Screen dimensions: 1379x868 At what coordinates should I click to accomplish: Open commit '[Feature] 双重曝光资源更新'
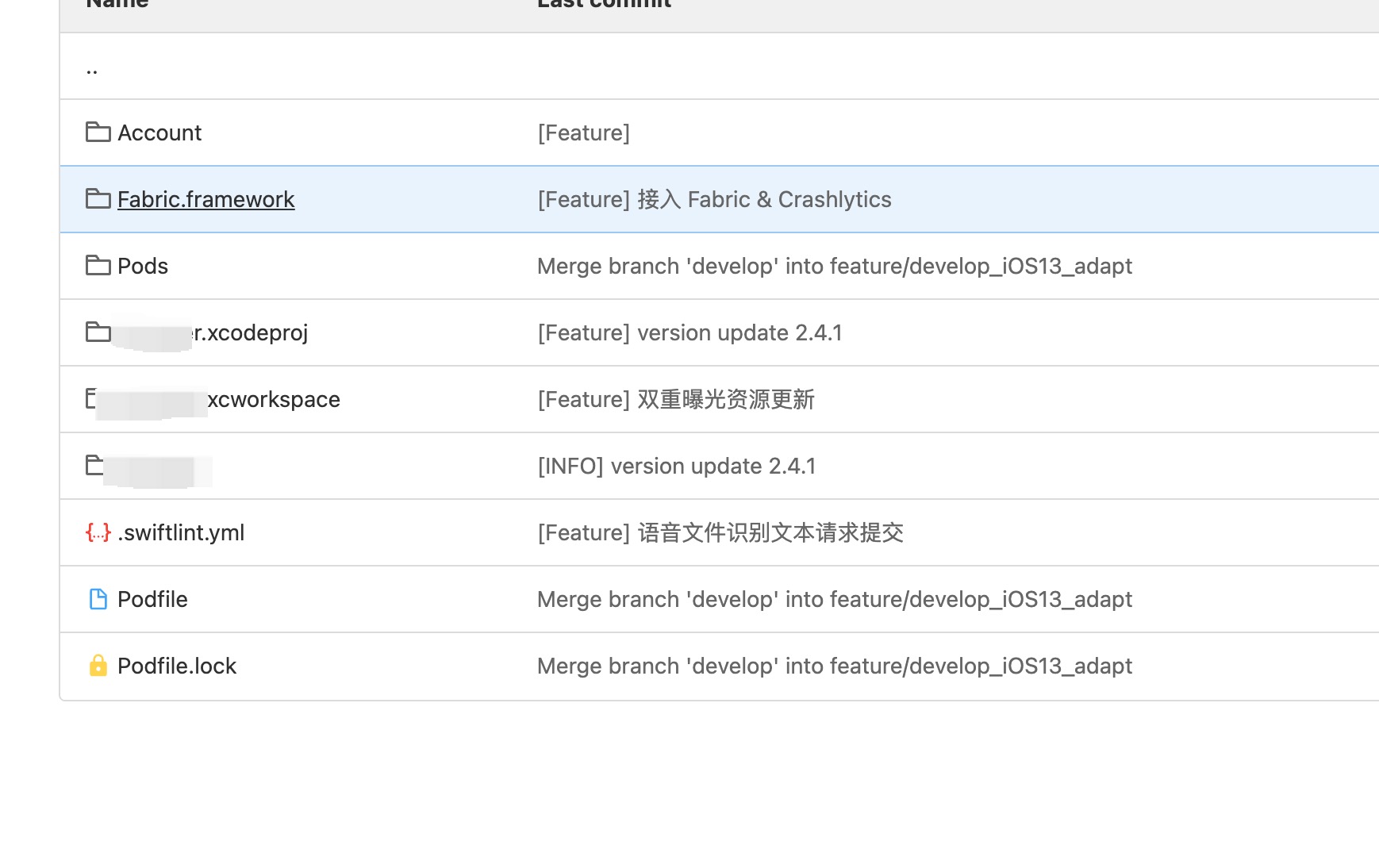pos(676,399)
